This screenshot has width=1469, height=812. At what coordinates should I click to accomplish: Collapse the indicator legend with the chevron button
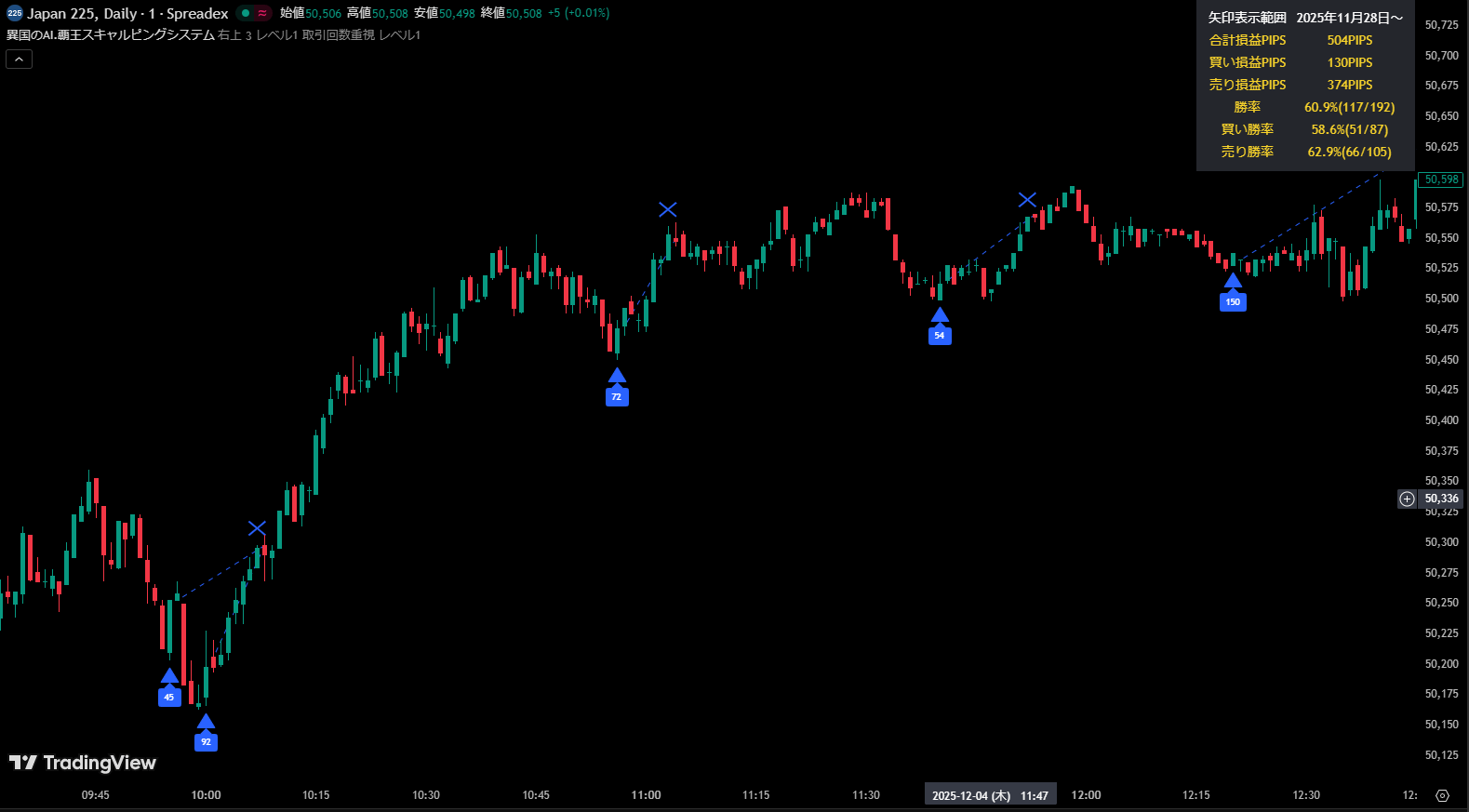[x=20, y=59]
